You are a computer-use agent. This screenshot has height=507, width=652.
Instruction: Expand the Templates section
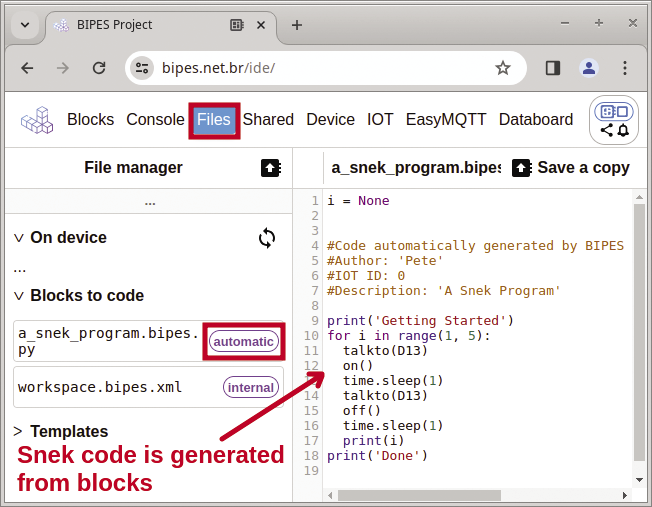(18, 431)
